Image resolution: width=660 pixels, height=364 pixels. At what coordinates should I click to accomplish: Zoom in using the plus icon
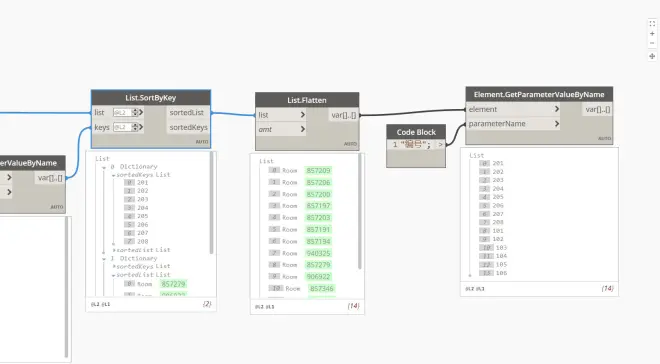click(x=652, y=34)
